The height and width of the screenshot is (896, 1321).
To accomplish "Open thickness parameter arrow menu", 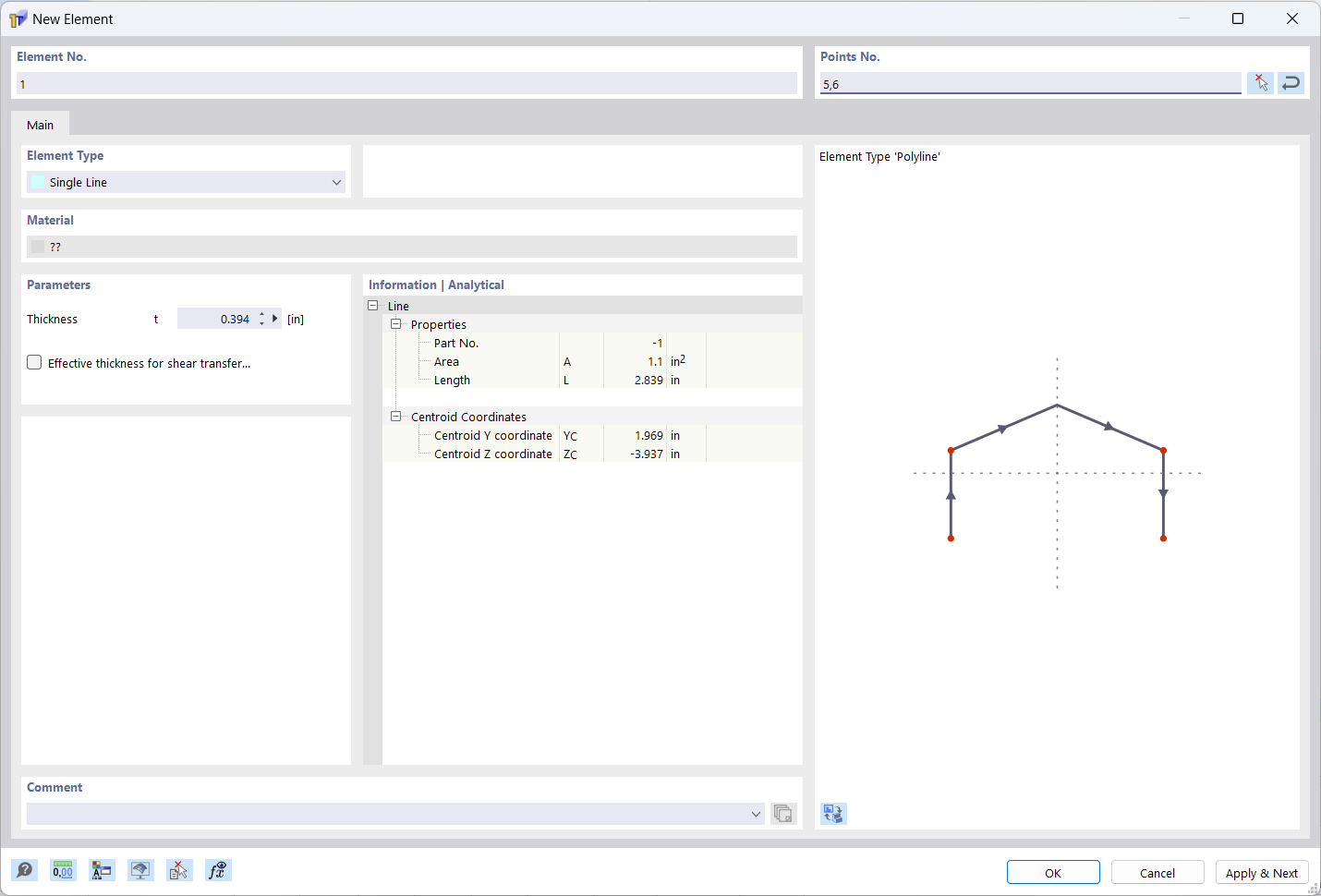I will pyautogui.click(x=274, y=319).
